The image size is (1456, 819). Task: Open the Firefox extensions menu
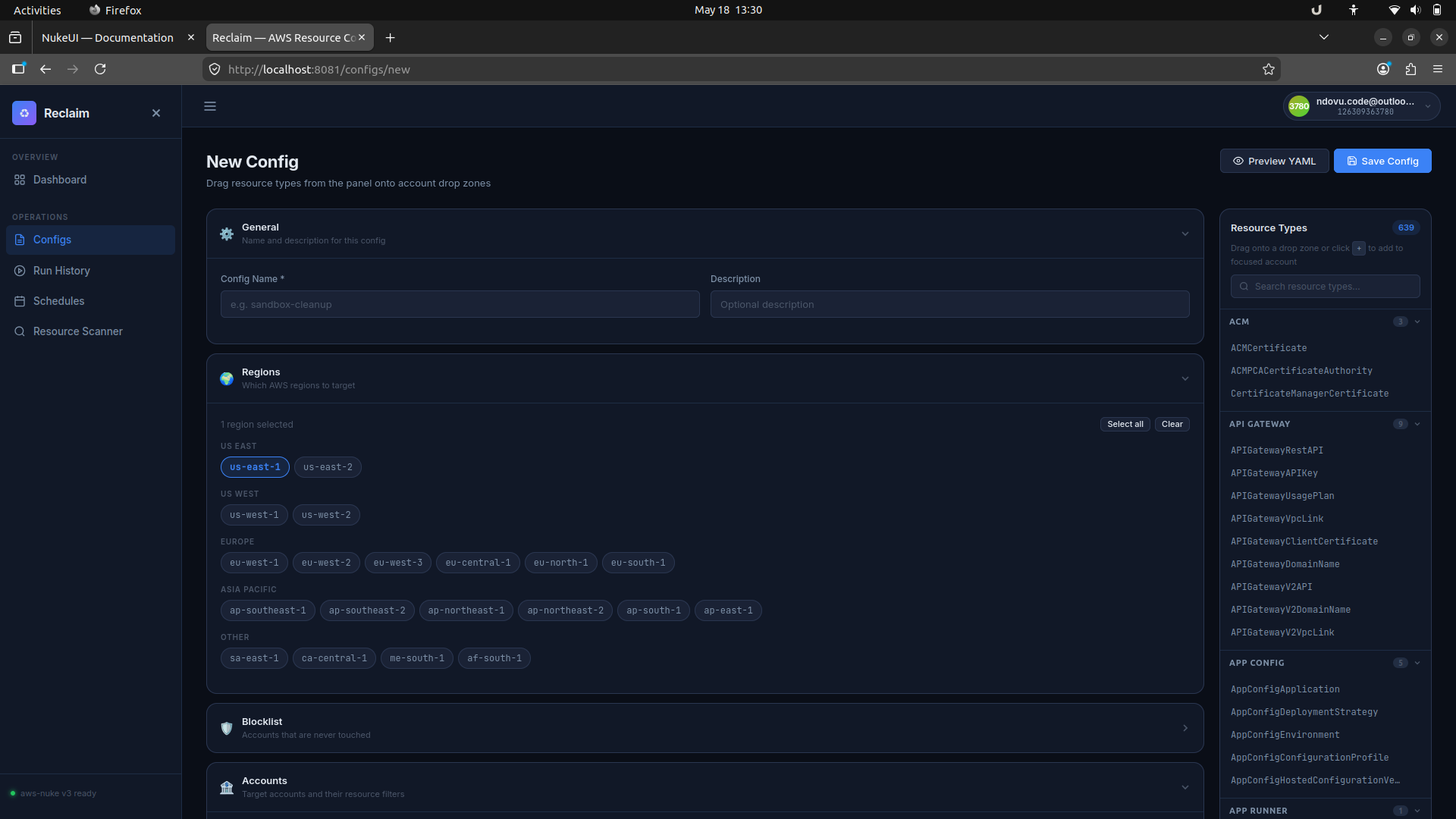click(1410, 69)
